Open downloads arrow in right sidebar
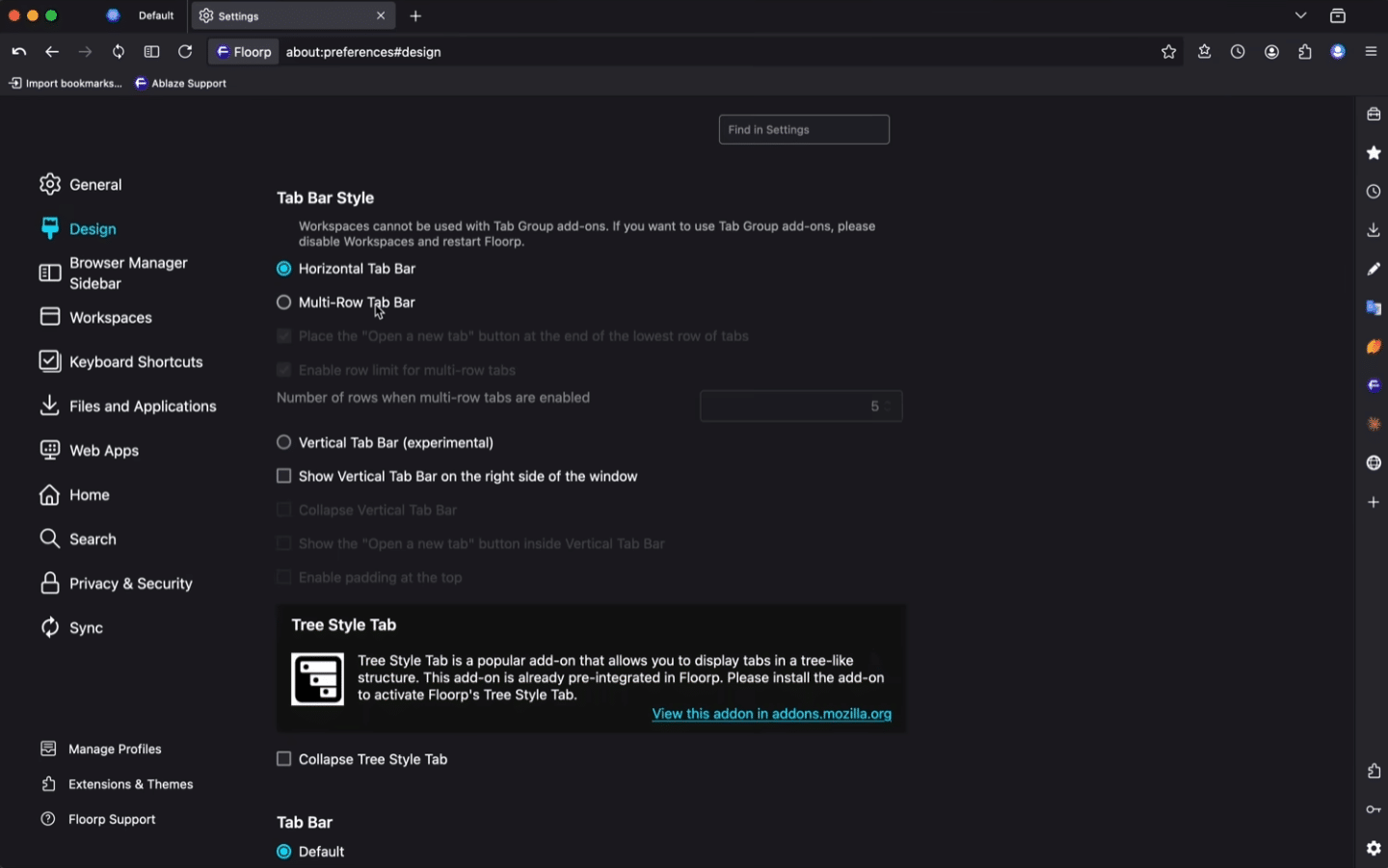 coord(1374,230)
